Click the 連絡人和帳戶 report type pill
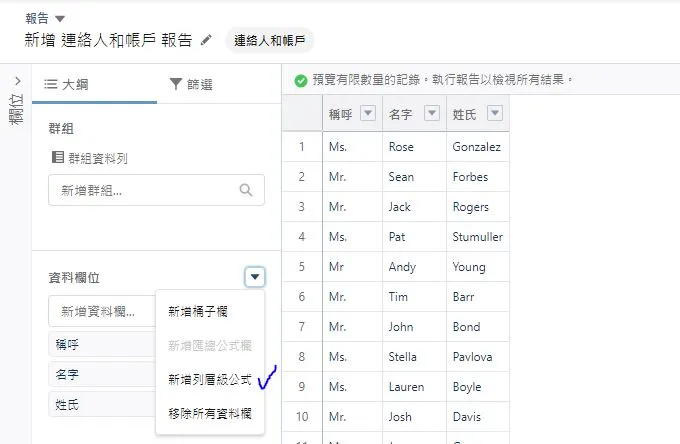 (269, 40)
